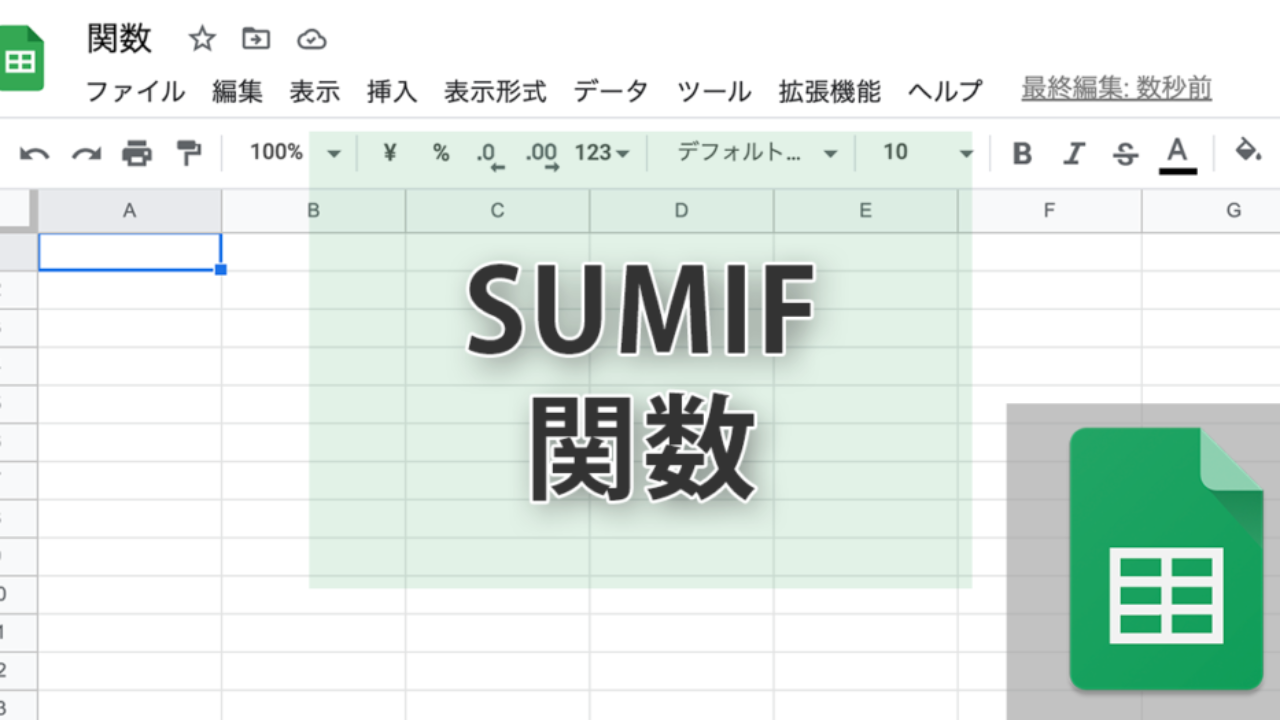1280x720 pixels.
Task: Open the データ menu
Action: [611, 92]
